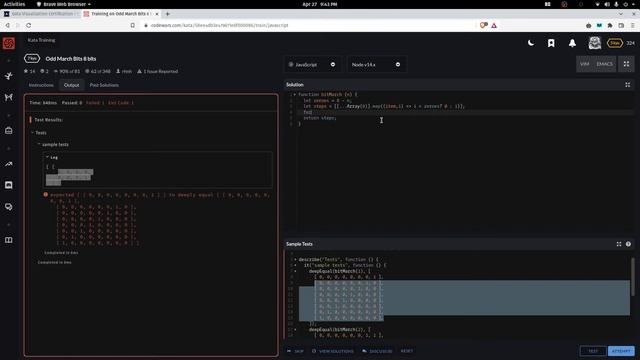
Task: Open the Discord chat sidebar icon
Action: pyautogui.click(x=9, y=185)
